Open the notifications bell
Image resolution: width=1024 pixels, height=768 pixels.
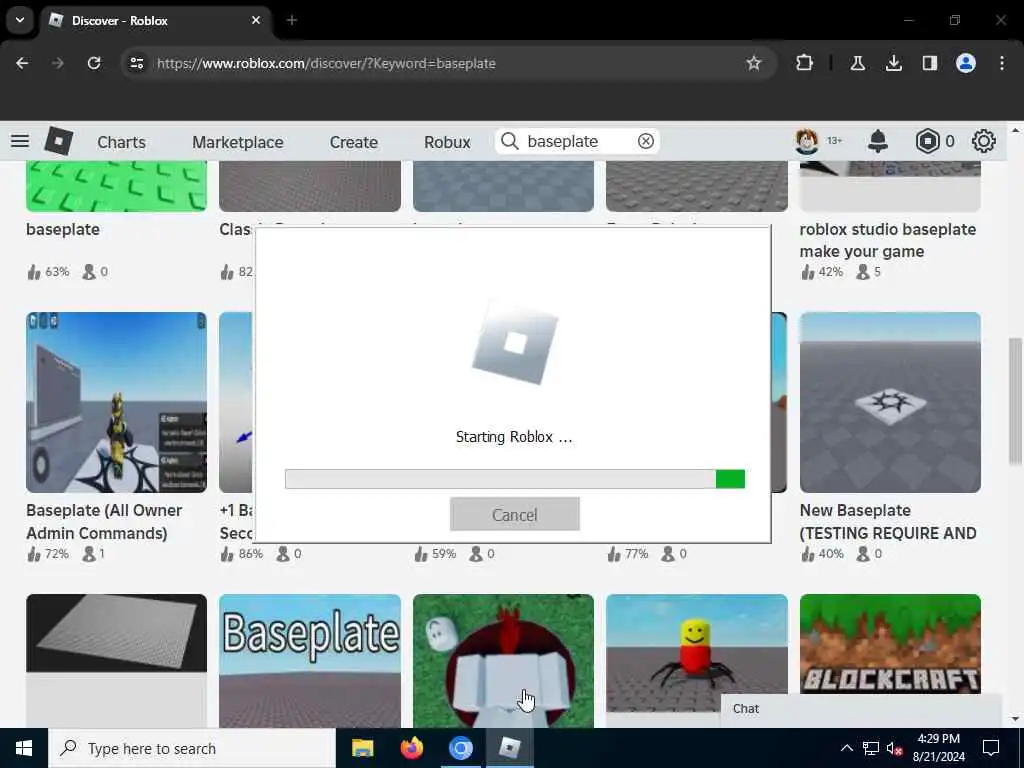[877, 141]
